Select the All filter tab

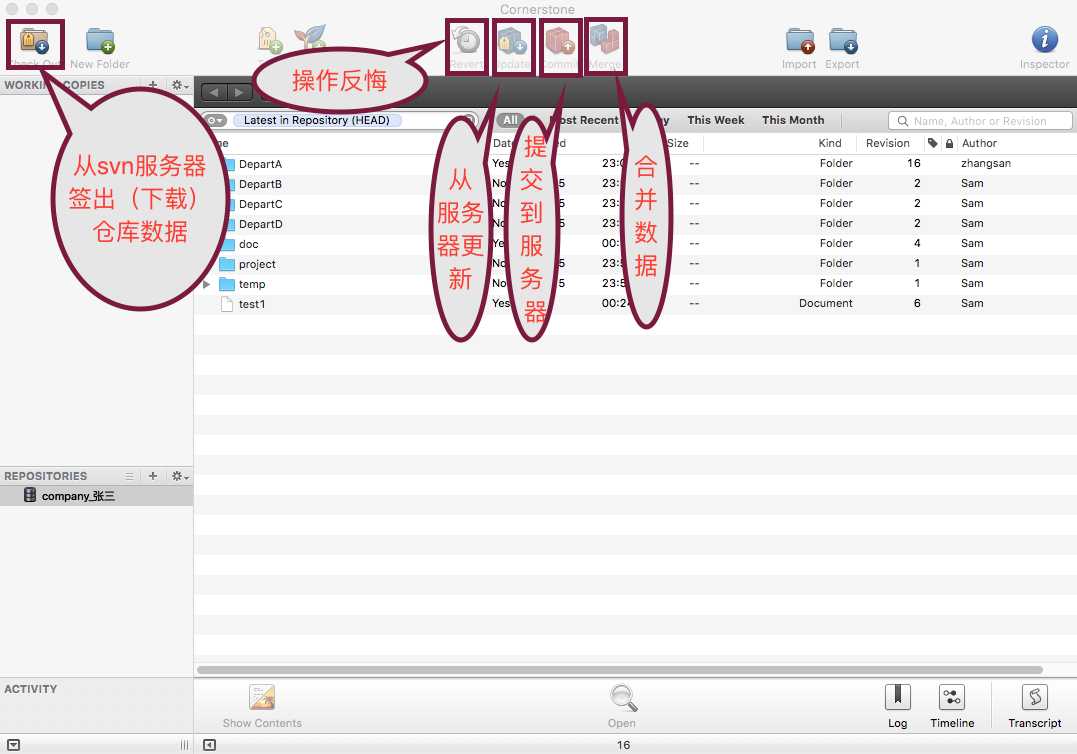click(510, 120)
